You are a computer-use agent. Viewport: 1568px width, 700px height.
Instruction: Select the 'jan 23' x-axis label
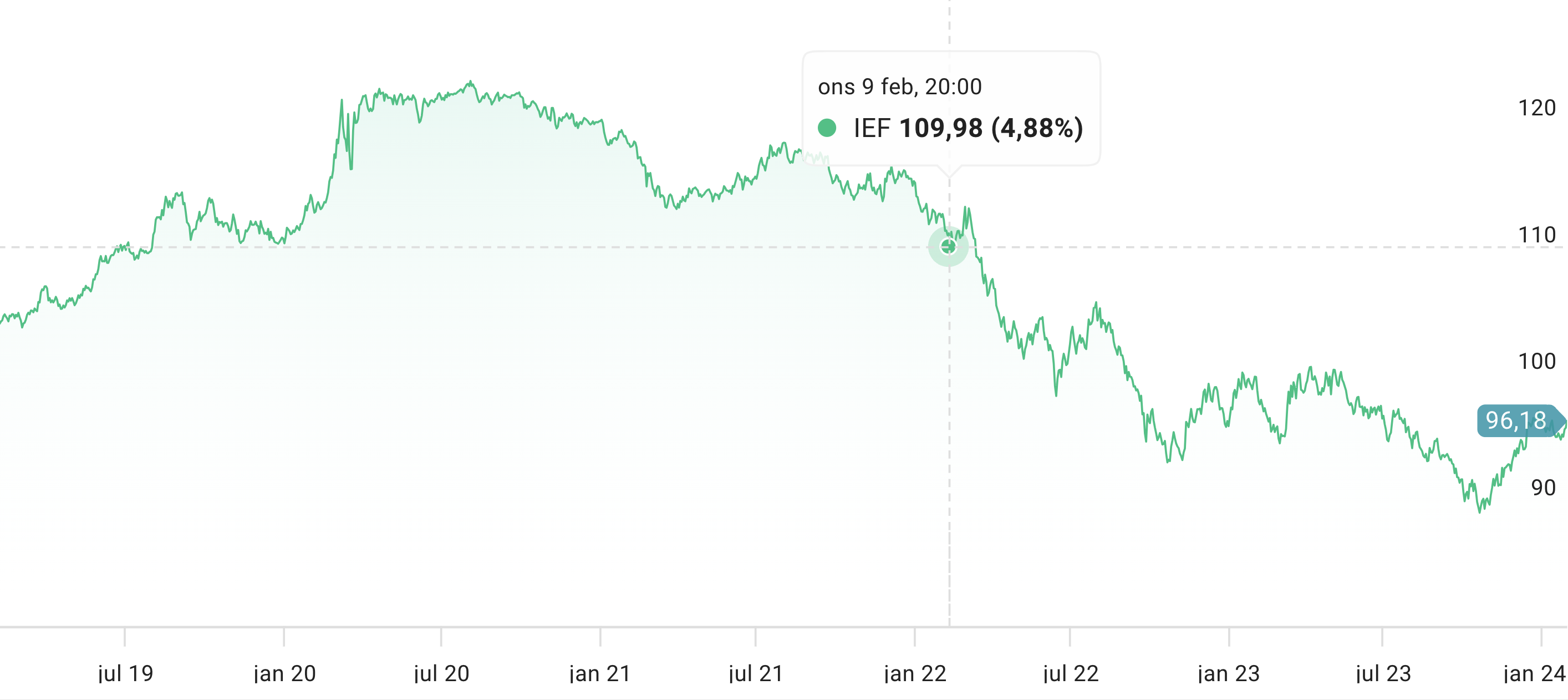click(1228, 673)
